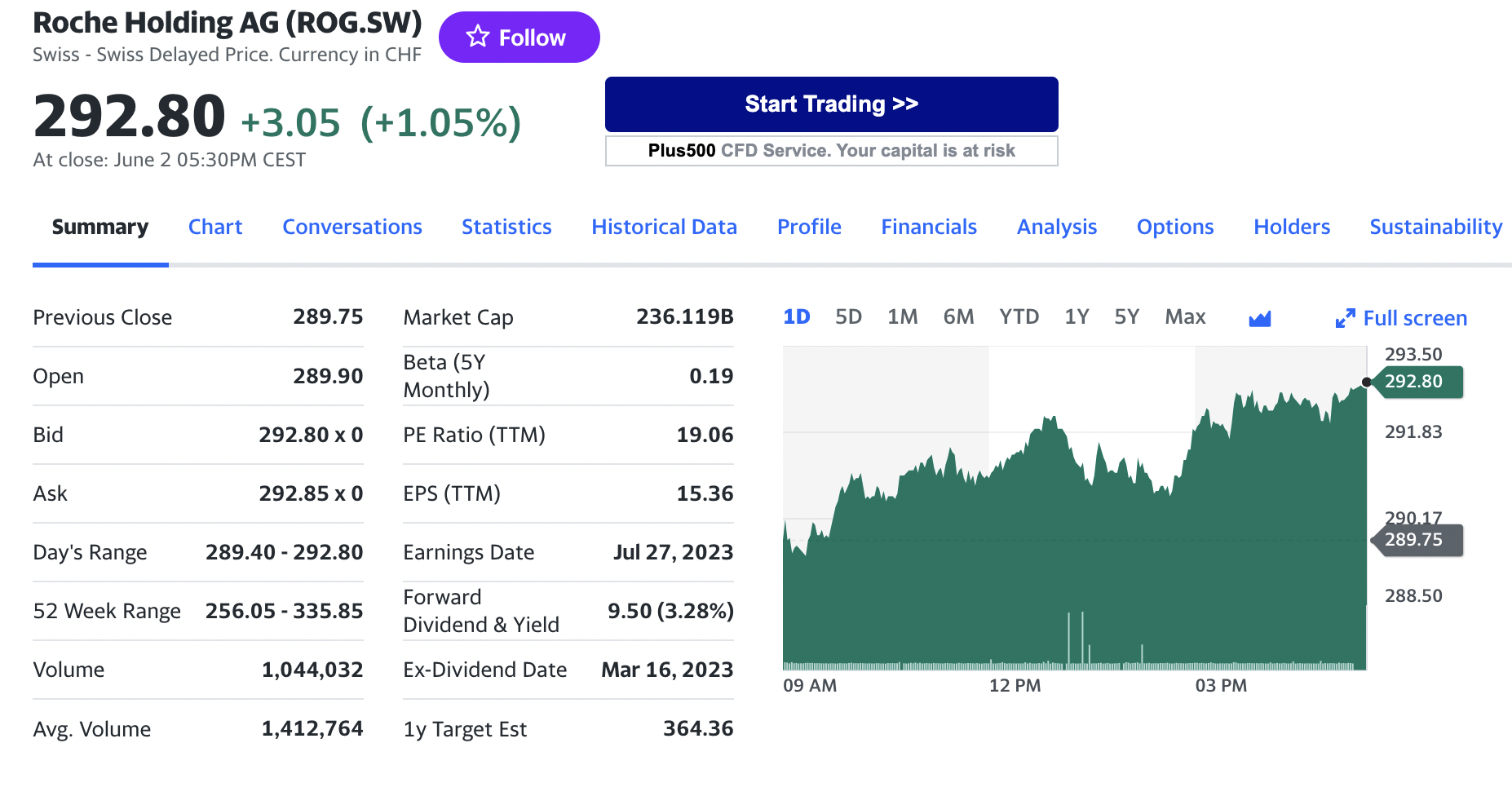Show the 5Y chart range
This screenshot has height=796, width=1512.
(1126, 316)
